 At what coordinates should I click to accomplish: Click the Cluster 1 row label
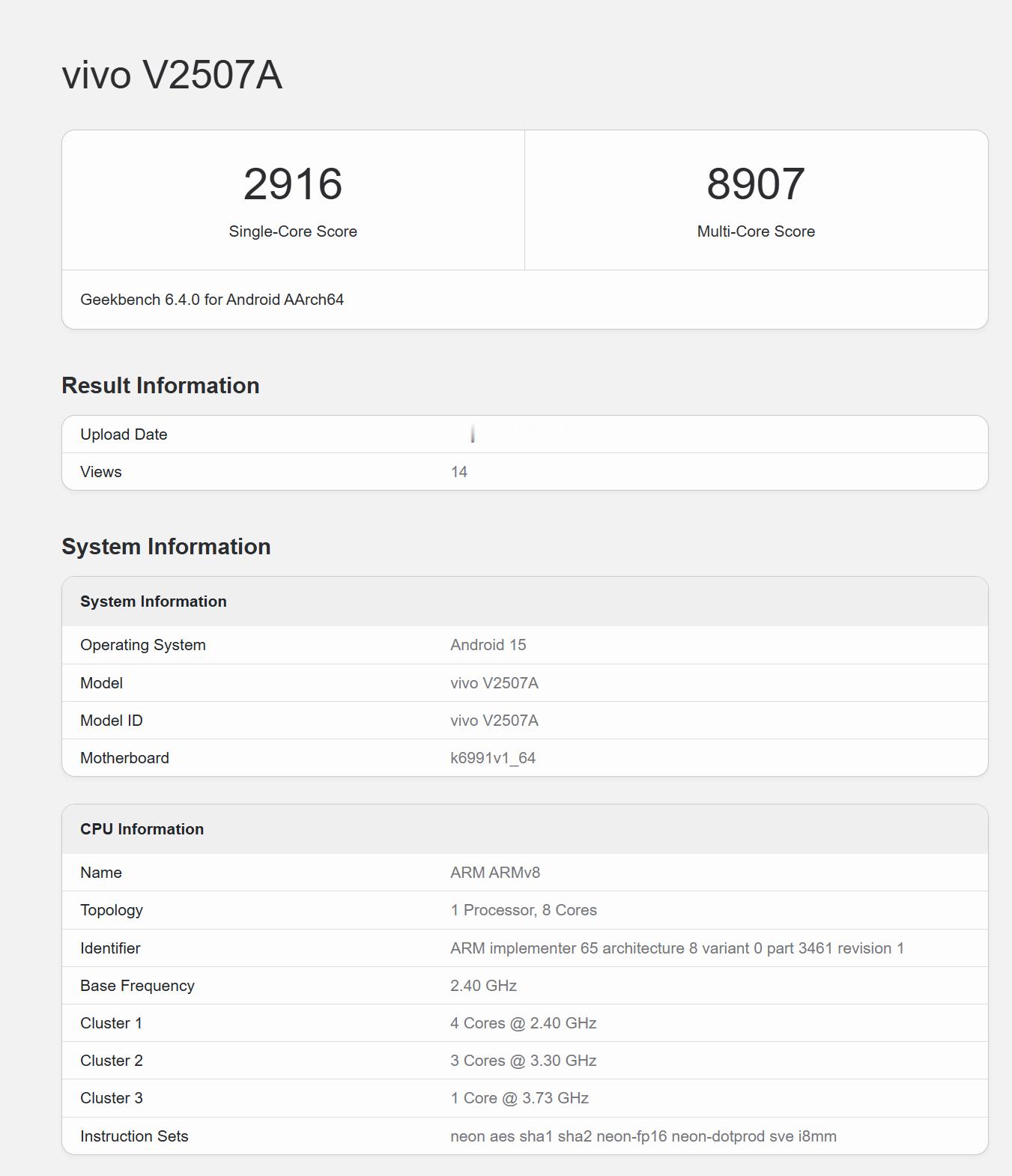[x=112, y=1023]
